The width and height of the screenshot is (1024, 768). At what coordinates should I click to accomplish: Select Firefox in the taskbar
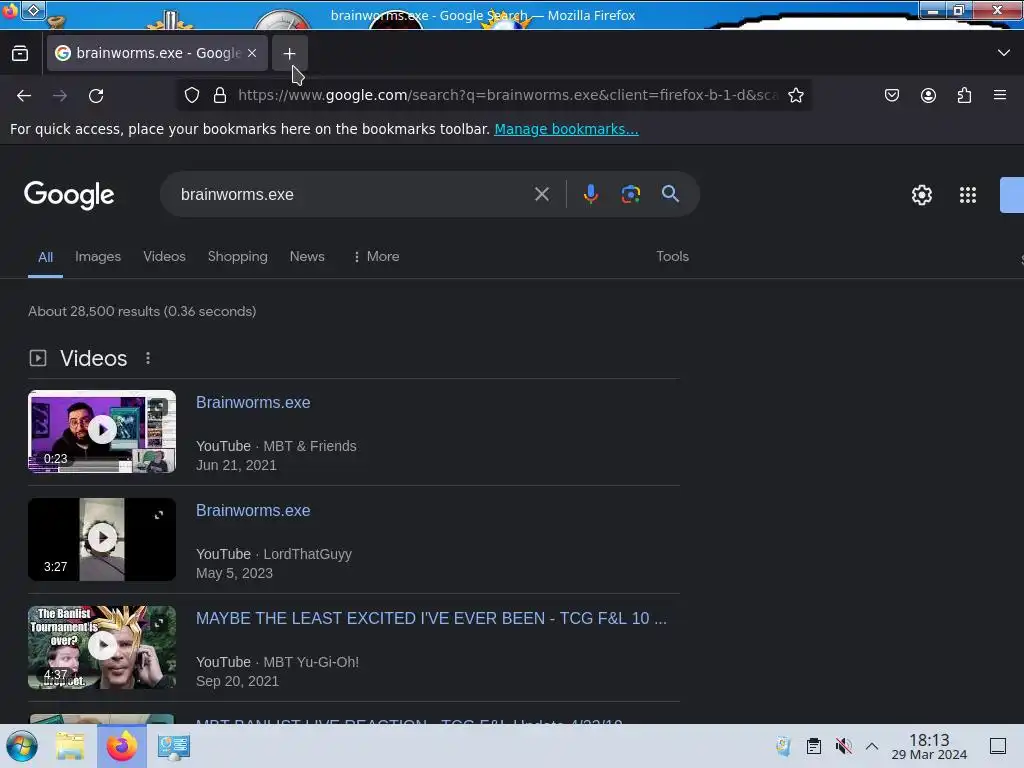121,746
